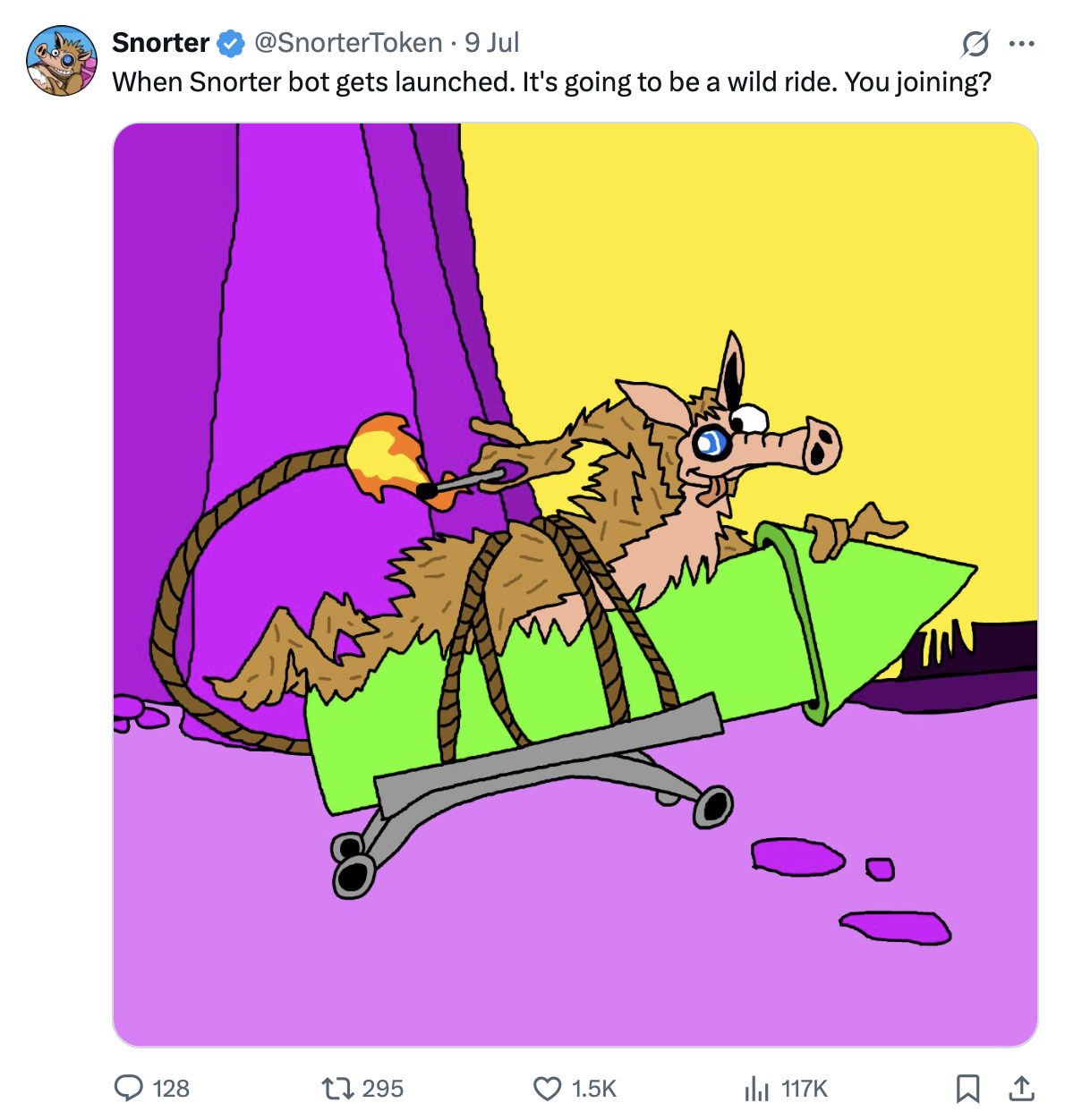Open the Grok explain-post icon
The image size is (1065, 1120).
[x=975, y=43]
